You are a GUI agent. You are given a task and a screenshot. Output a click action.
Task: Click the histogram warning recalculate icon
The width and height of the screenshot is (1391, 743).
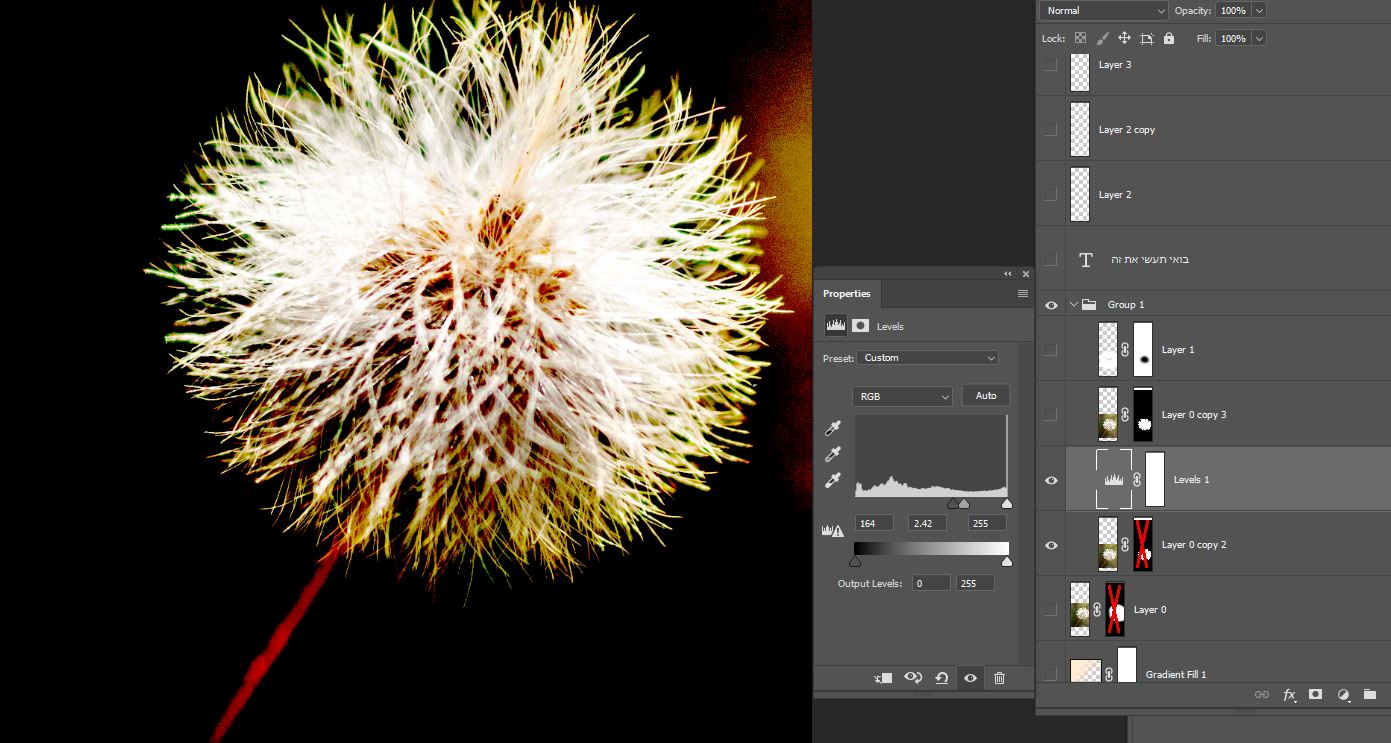click(833, 530)
